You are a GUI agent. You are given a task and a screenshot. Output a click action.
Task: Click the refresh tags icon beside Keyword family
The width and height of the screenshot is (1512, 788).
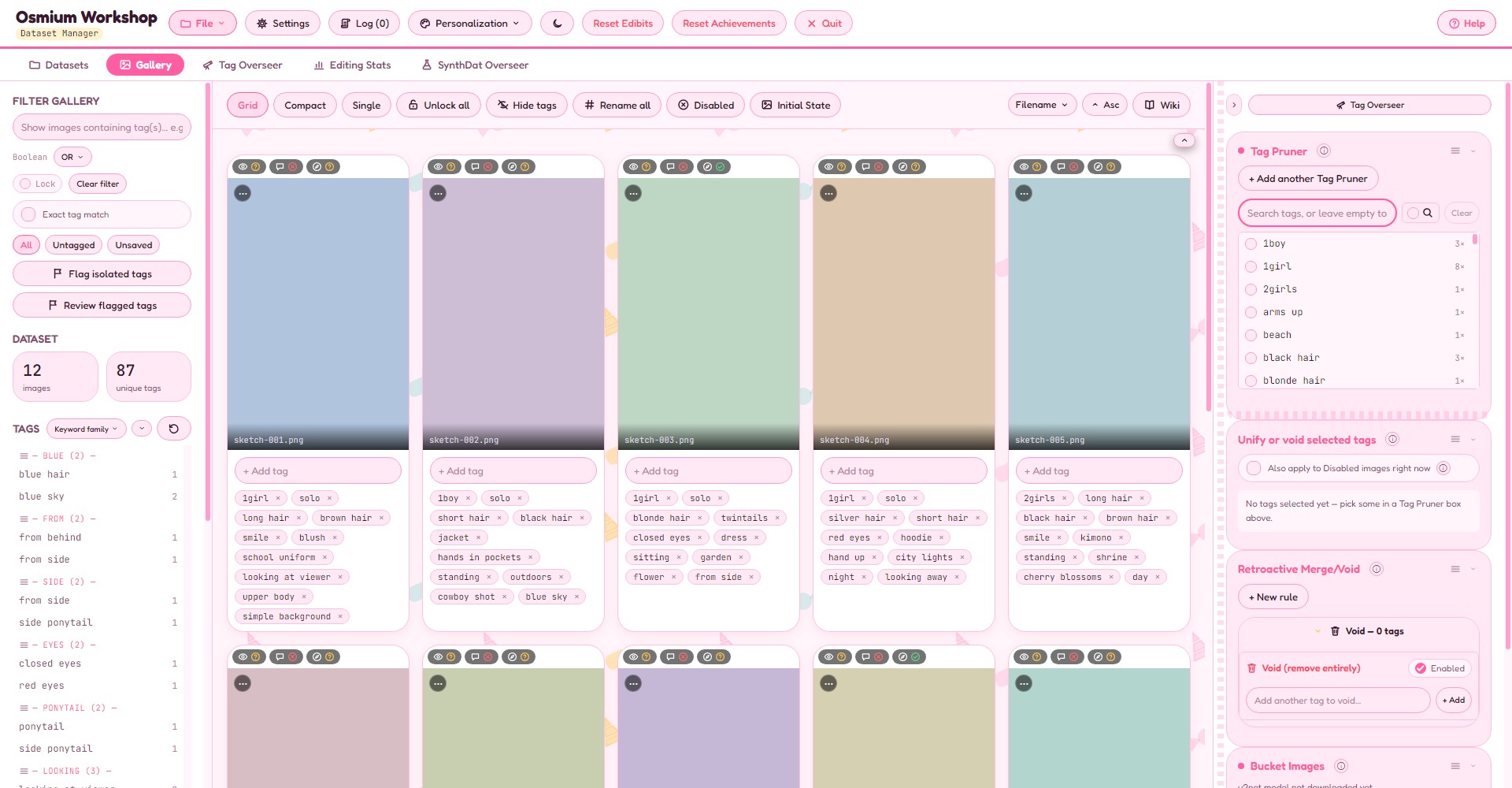click(x=174, y=429)
